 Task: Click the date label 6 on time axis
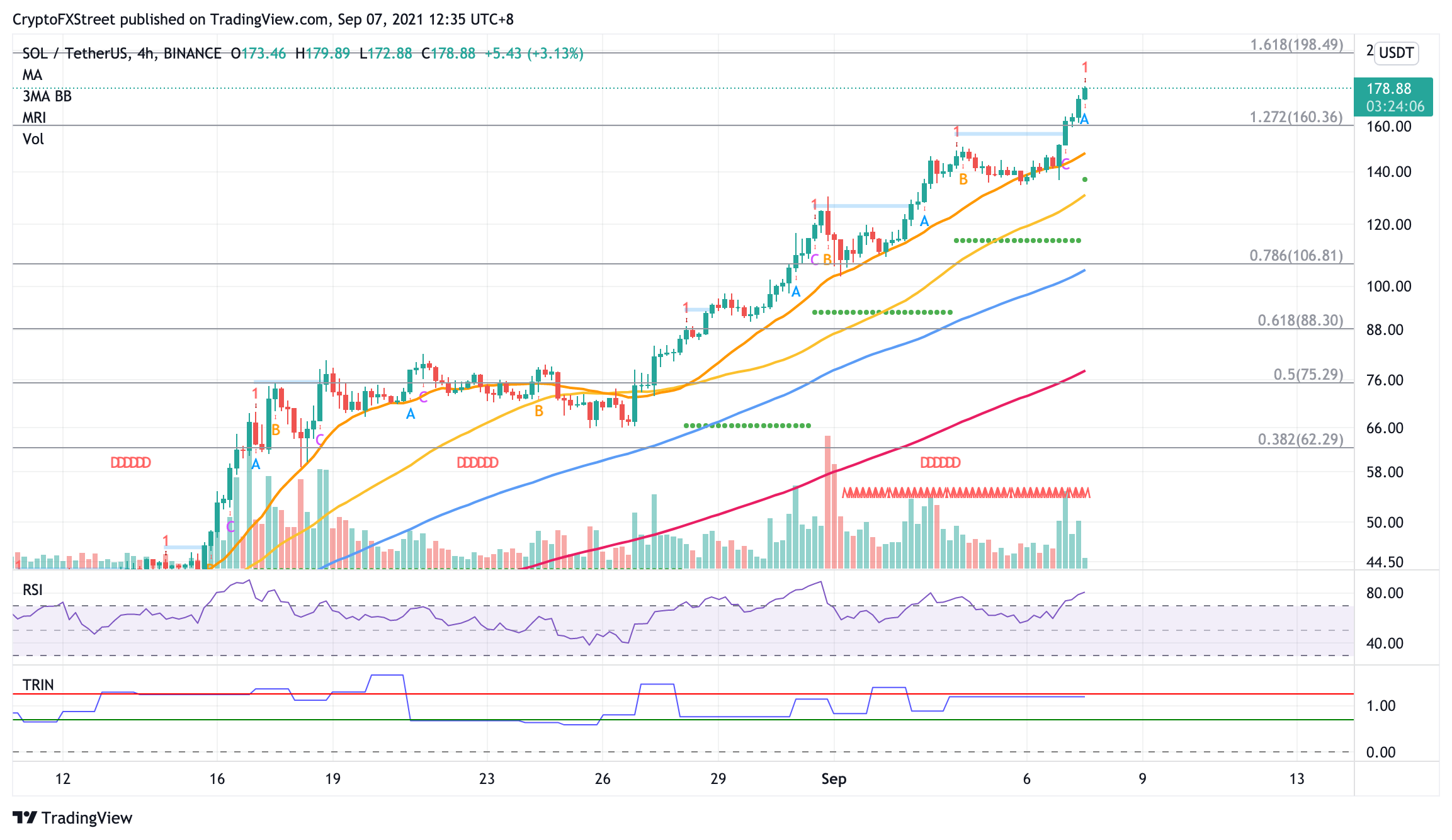(x=1027, y=779)
